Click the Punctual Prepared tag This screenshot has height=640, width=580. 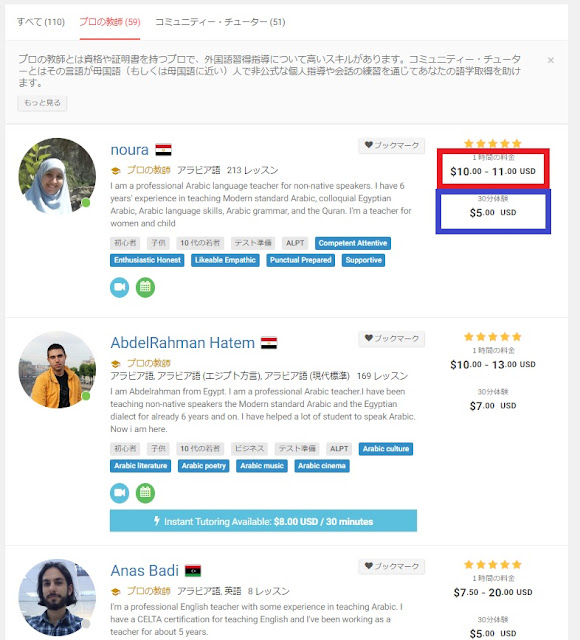point(300,260)
